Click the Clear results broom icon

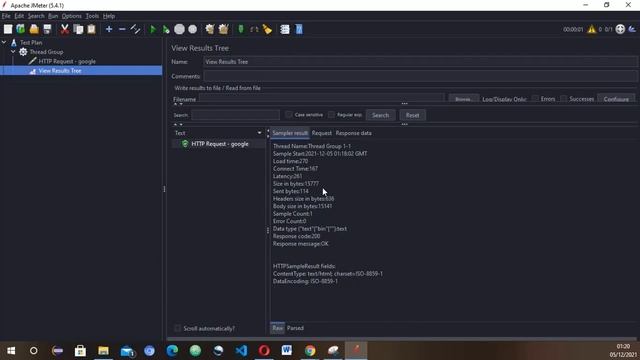click(x=210, y=29)
